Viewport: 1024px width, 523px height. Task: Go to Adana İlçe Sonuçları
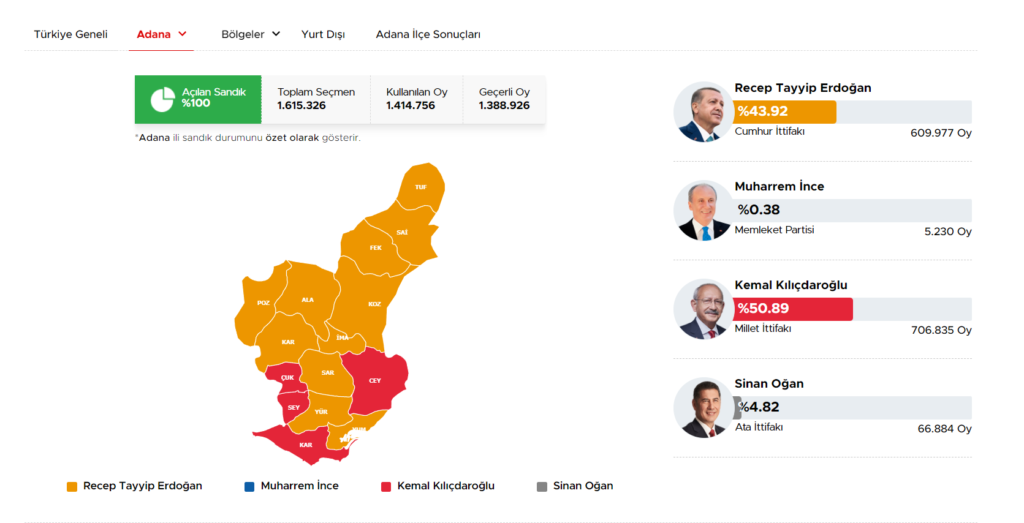click(428, 34)
